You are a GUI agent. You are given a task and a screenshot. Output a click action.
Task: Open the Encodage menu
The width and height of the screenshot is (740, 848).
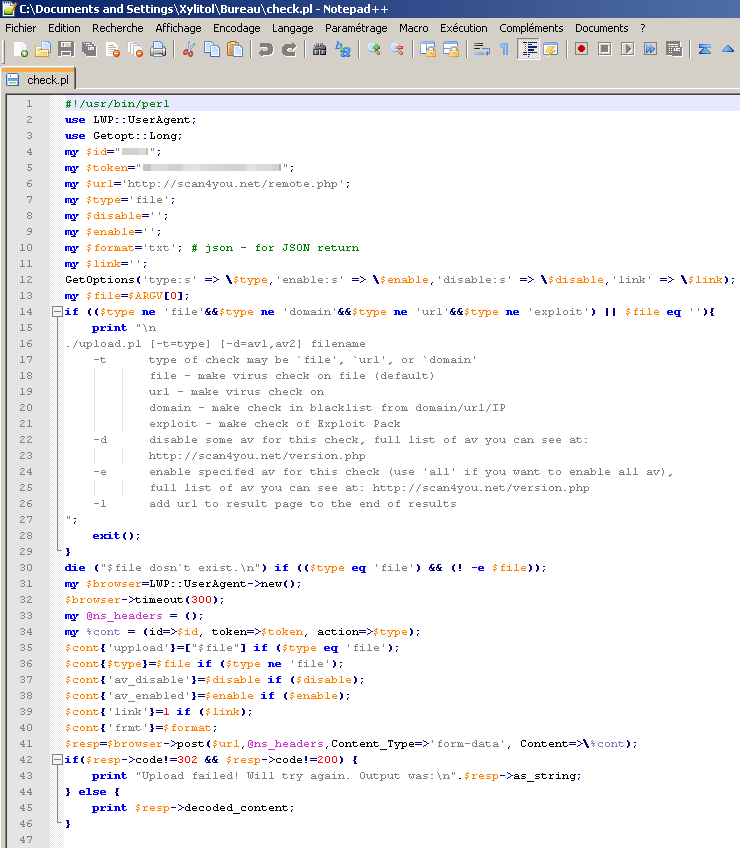pos(236,28)
